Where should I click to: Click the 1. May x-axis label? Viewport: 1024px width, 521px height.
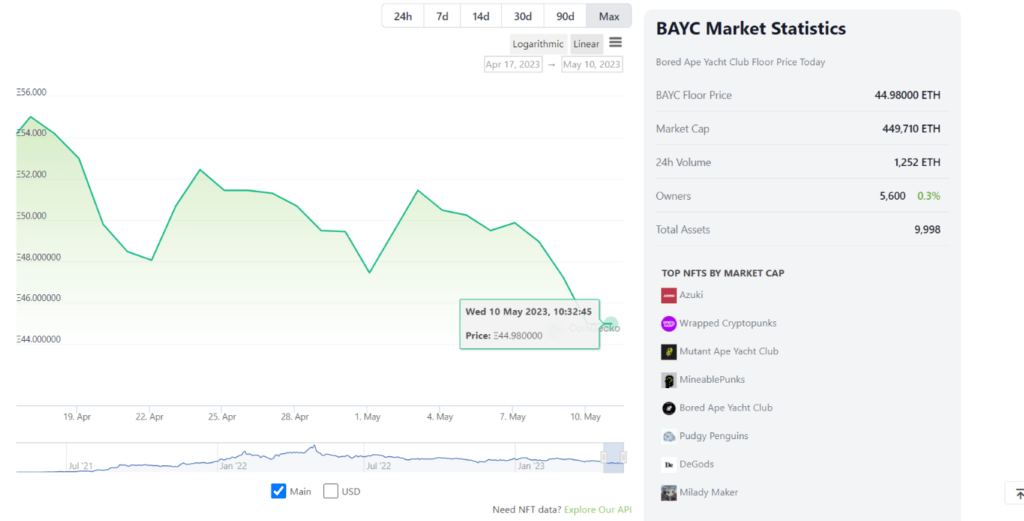point(368,417)
